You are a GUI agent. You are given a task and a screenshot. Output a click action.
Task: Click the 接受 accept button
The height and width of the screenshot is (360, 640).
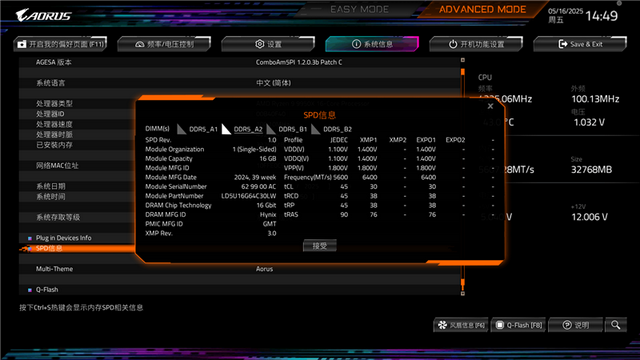click(320, 245)
